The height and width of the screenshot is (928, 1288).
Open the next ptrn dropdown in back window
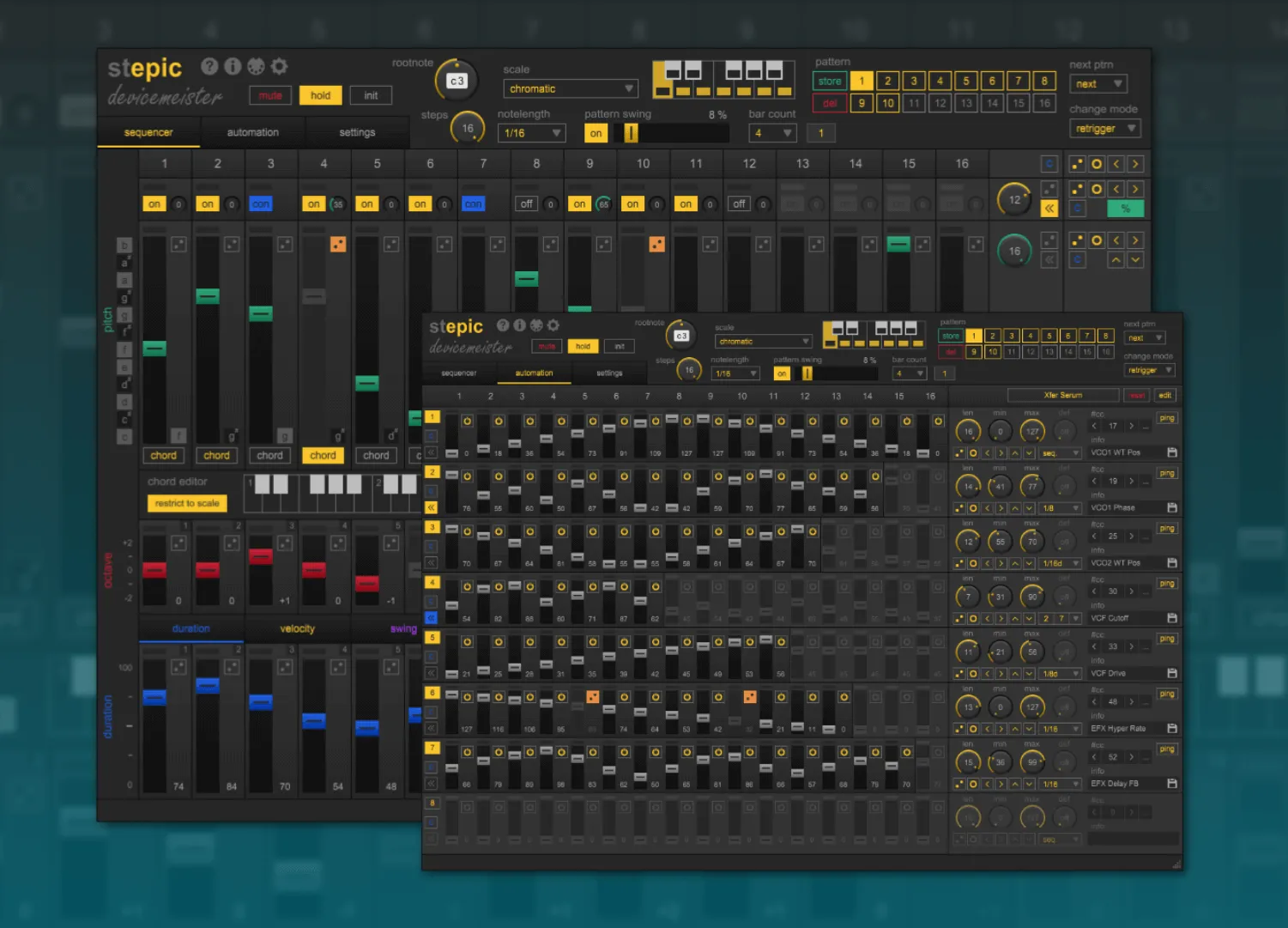[x=1098, y=84]
